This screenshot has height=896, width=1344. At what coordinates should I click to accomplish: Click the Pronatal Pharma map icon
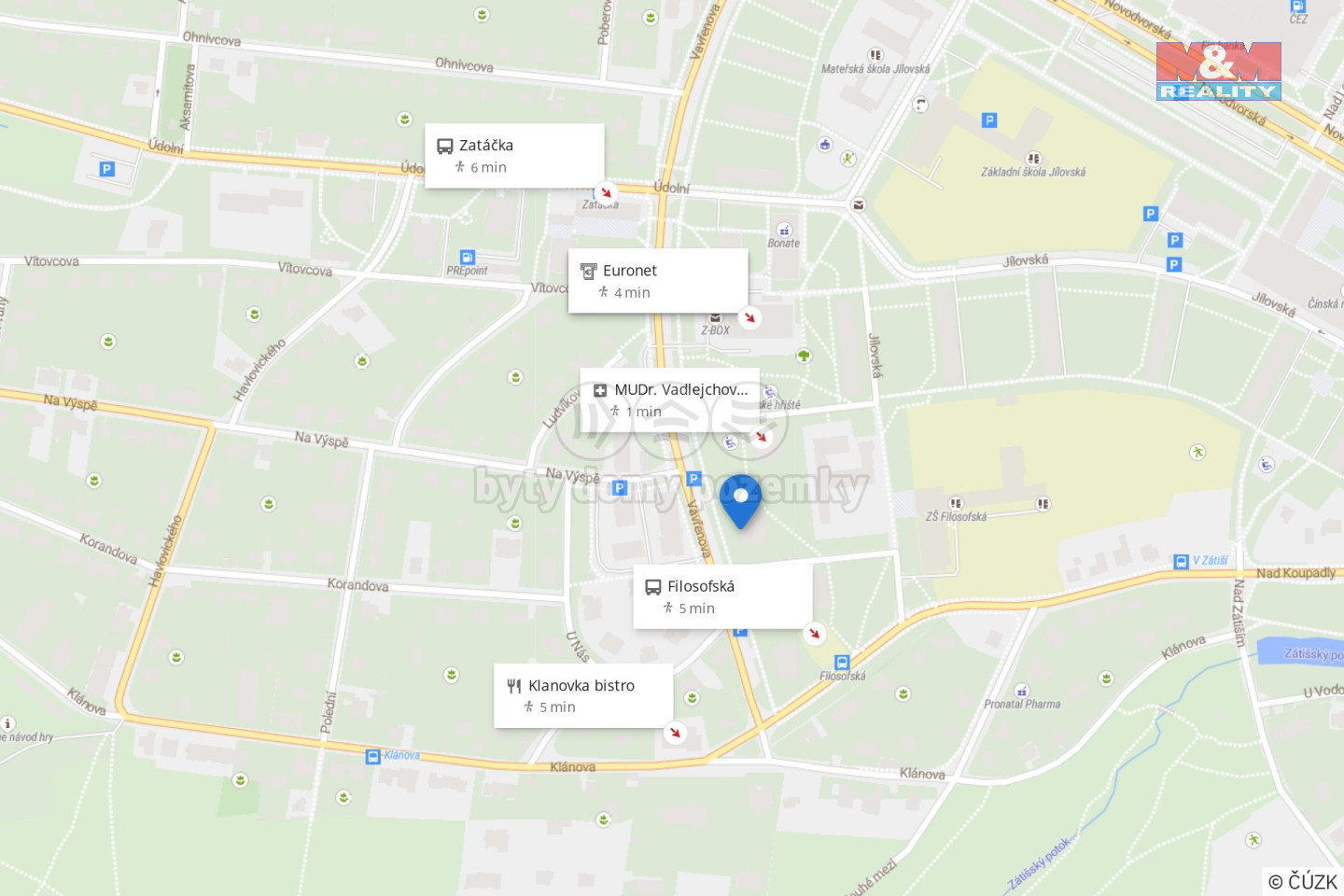click(x=1022, y=691)
